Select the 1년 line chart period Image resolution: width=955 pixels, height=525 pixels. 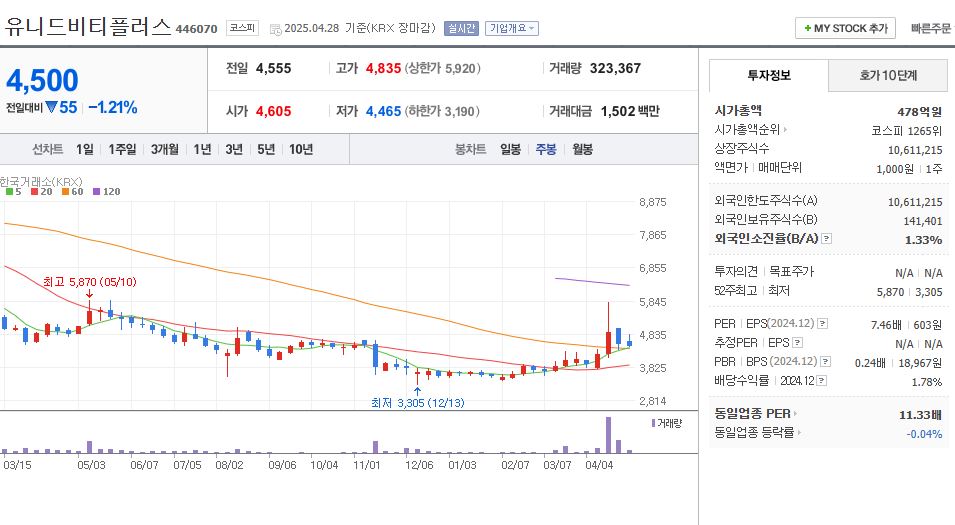click(202, 149)
